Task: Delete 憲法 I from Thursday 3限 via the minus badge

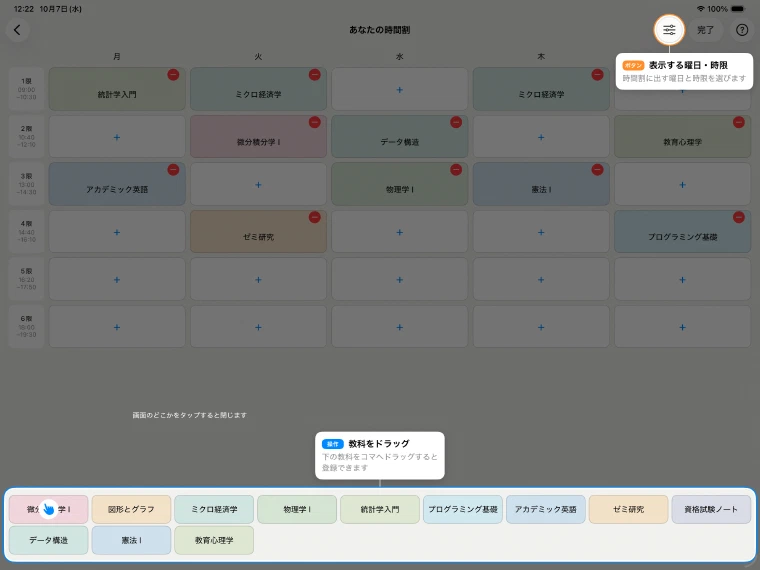Action: click(x=597, y=170)
